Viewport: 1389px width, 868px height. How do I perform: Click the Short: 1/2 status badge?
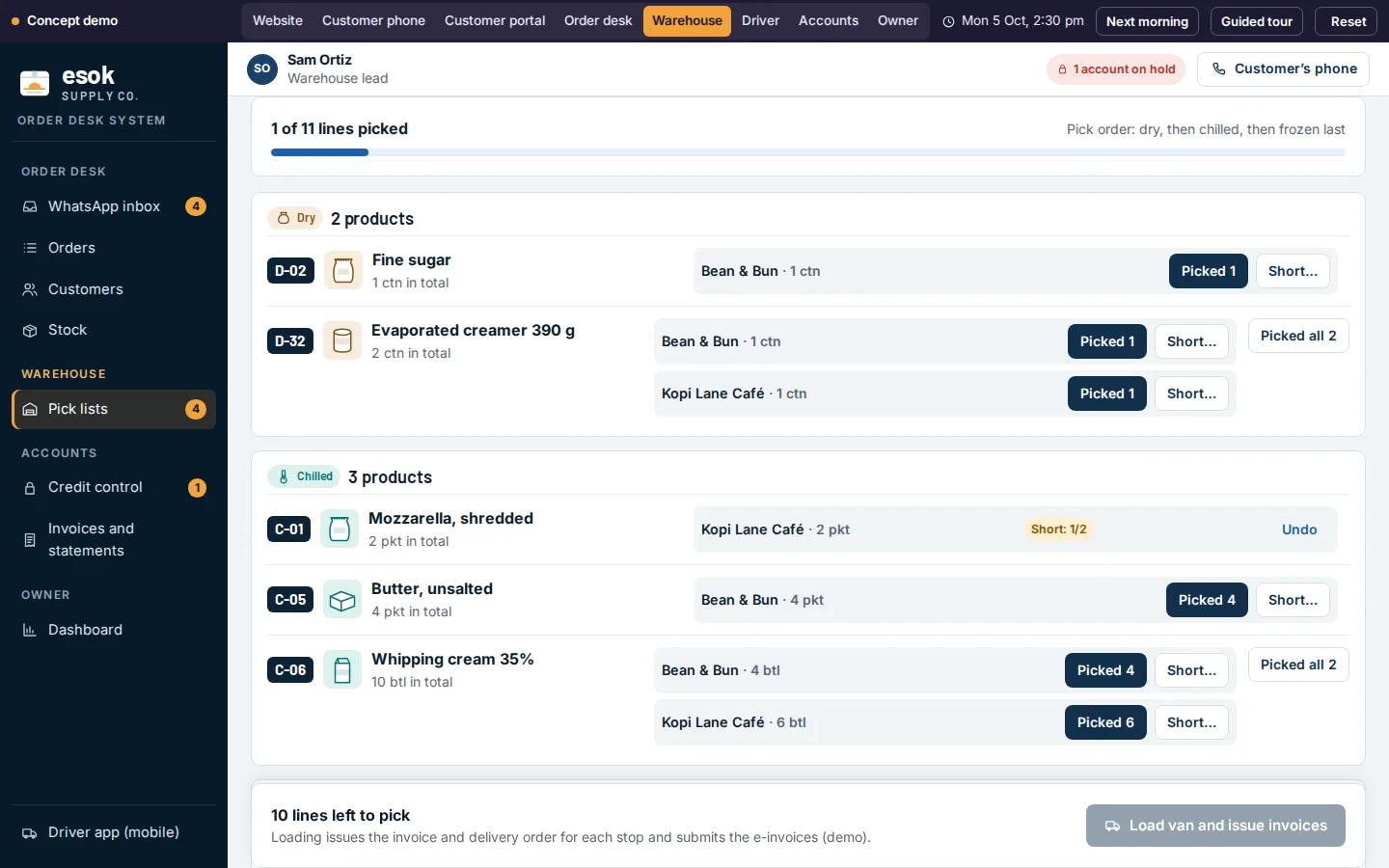point(1058,529)
